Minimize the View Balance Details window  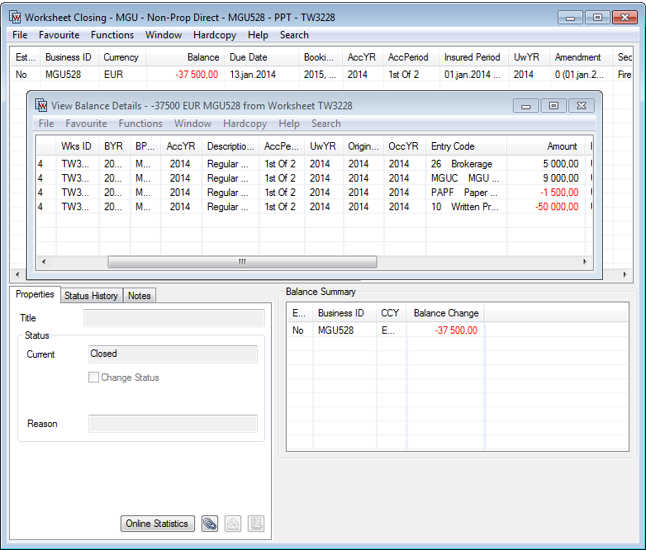tap(525, 105)
